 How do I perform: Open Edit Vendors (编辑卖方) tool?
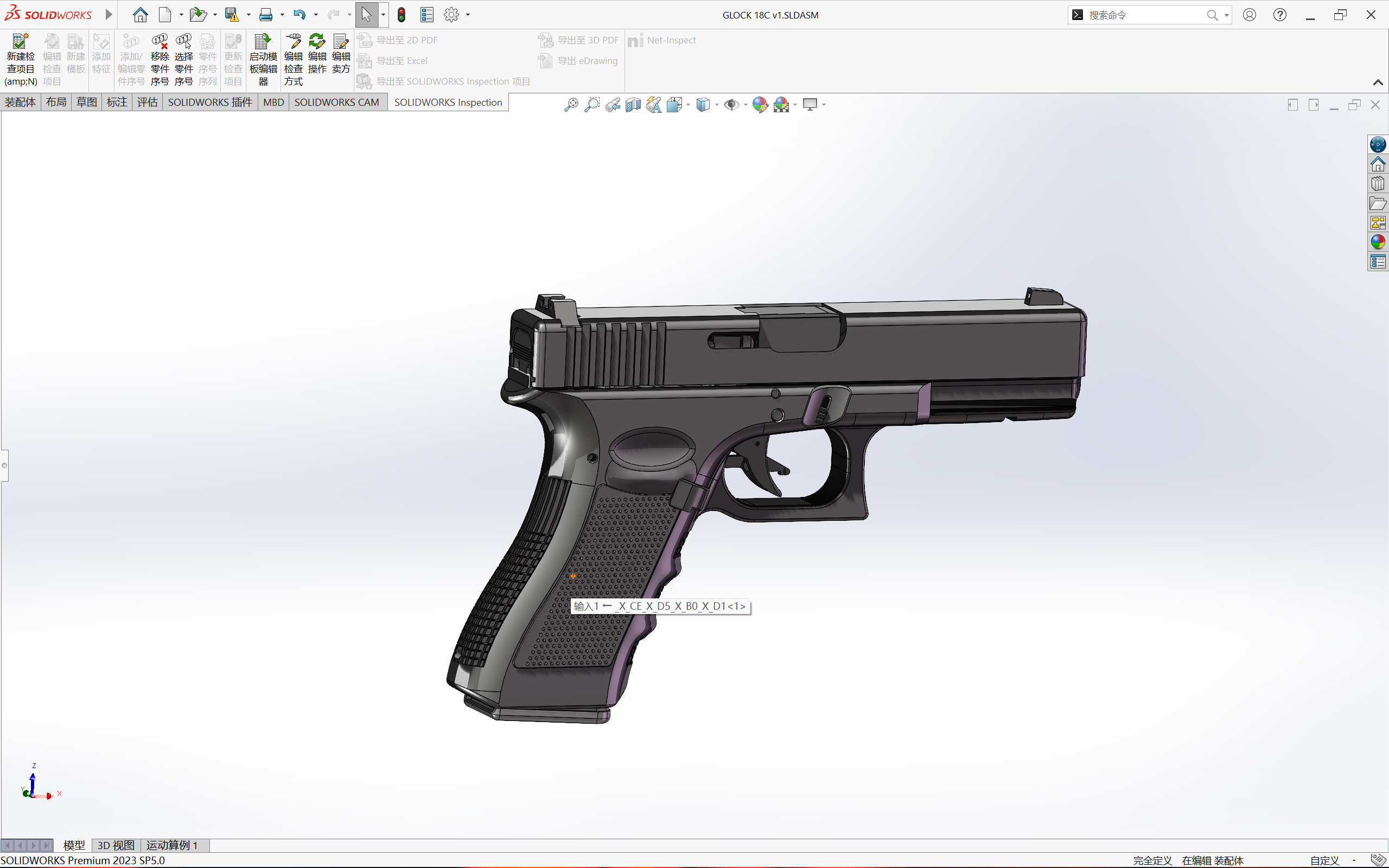point(341,54)
